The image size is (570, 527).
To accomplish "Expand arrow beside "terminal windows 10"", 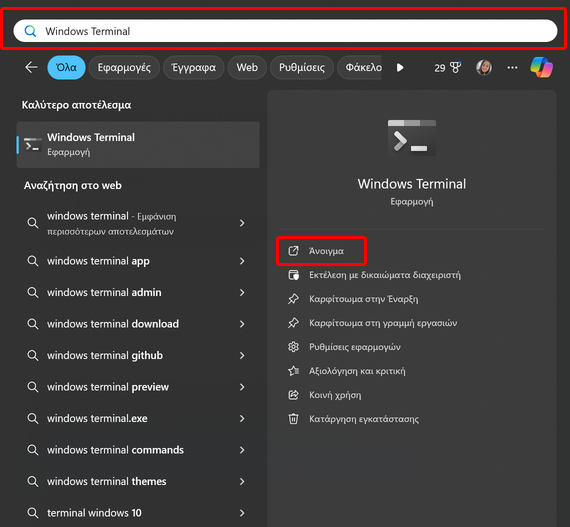I will pyautogui.click(x=242, y=513).
